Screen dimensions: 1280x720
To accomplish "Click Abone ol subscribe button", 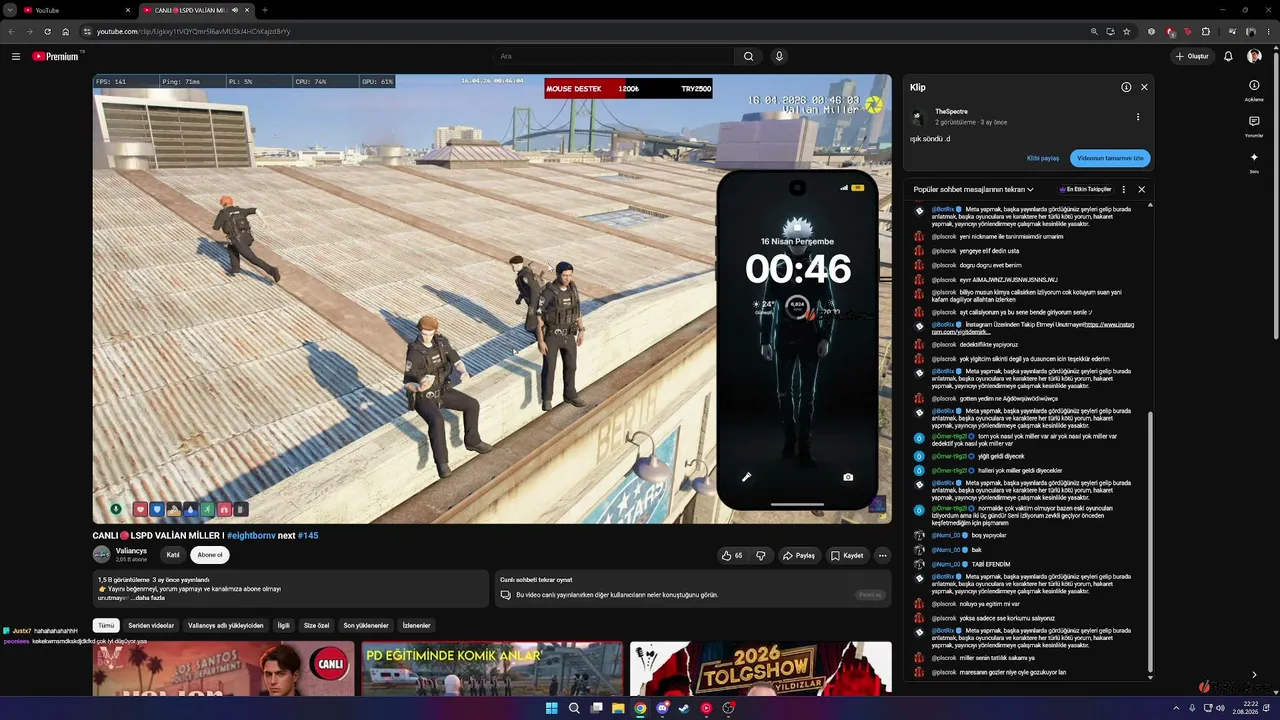I will pyautogui.click(x=210, y=555).
